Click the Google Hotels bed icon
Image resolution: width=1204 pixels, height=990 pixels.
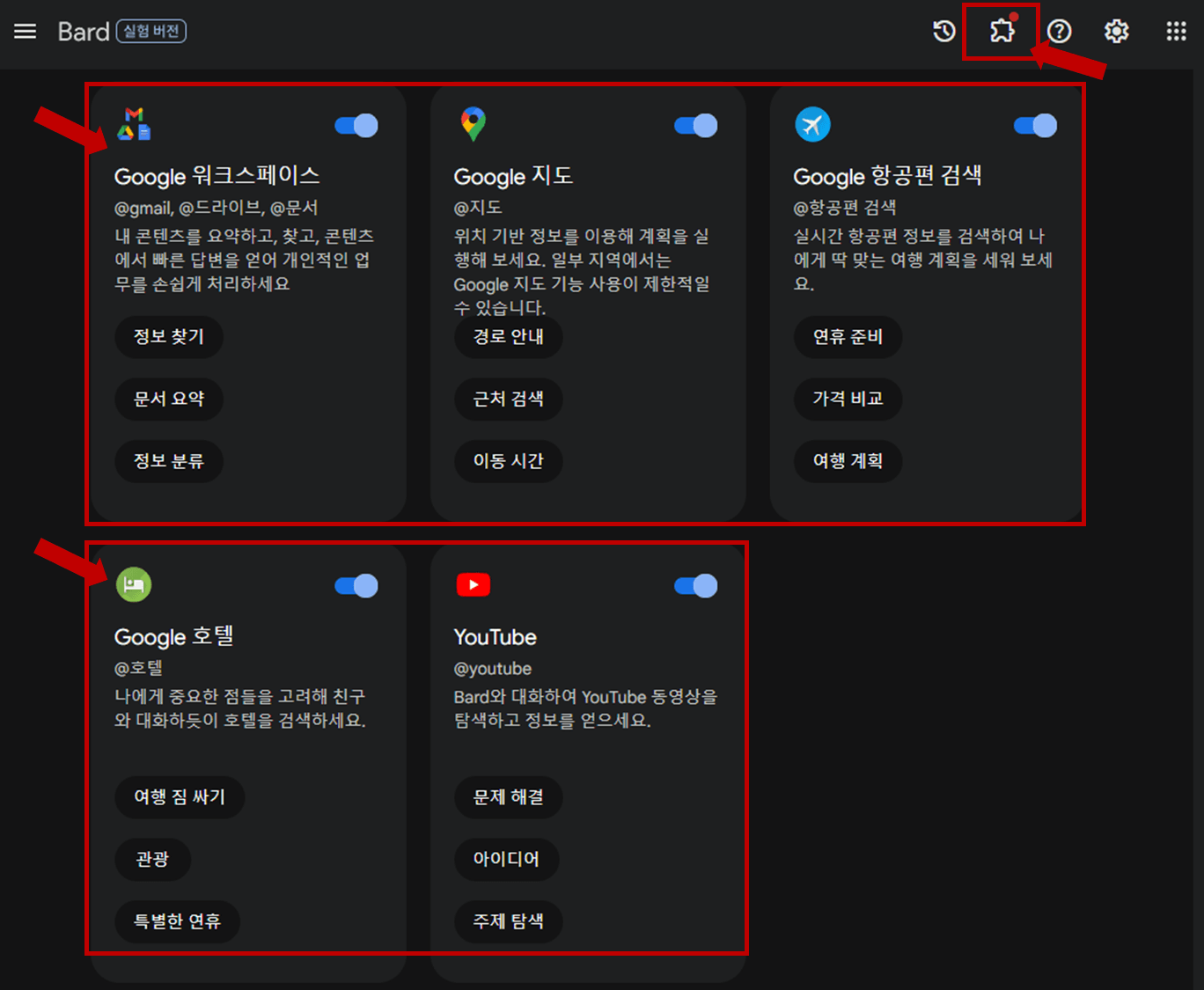tap(134, 584)
